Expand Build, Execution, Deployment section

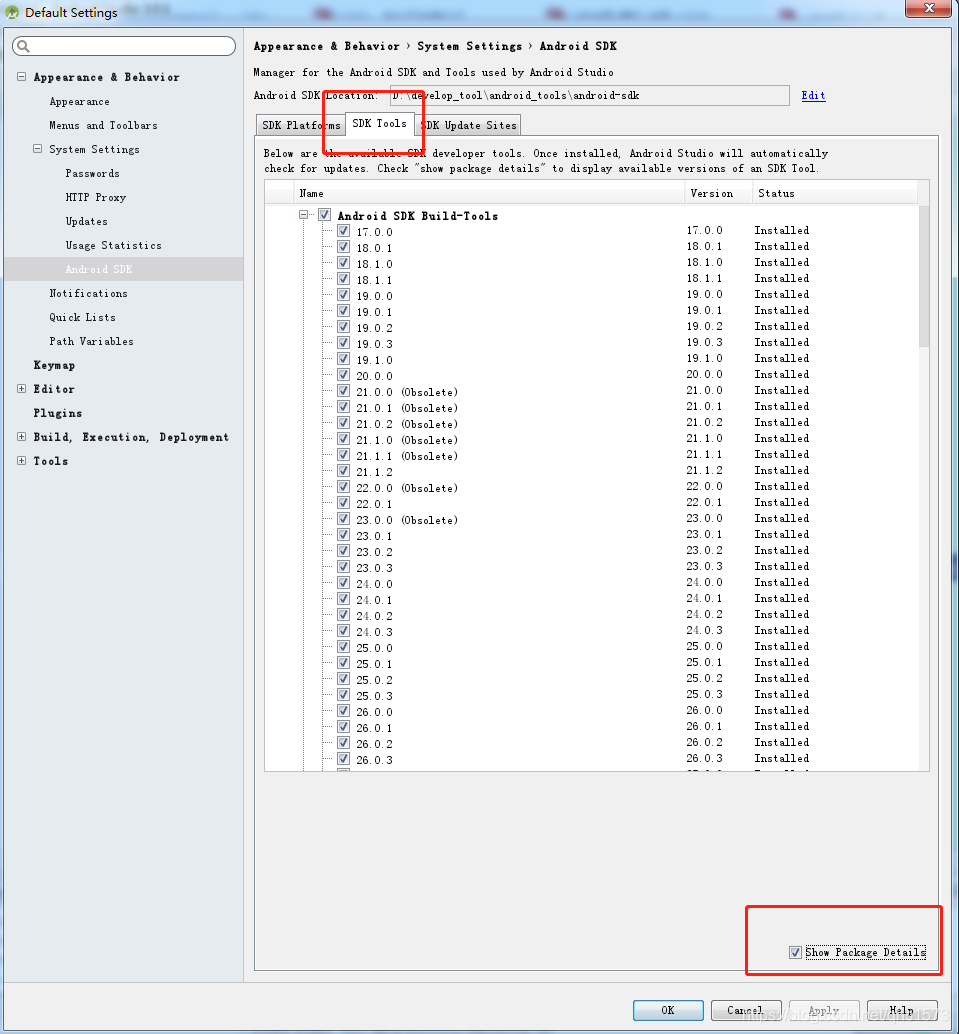pos(21,437)
